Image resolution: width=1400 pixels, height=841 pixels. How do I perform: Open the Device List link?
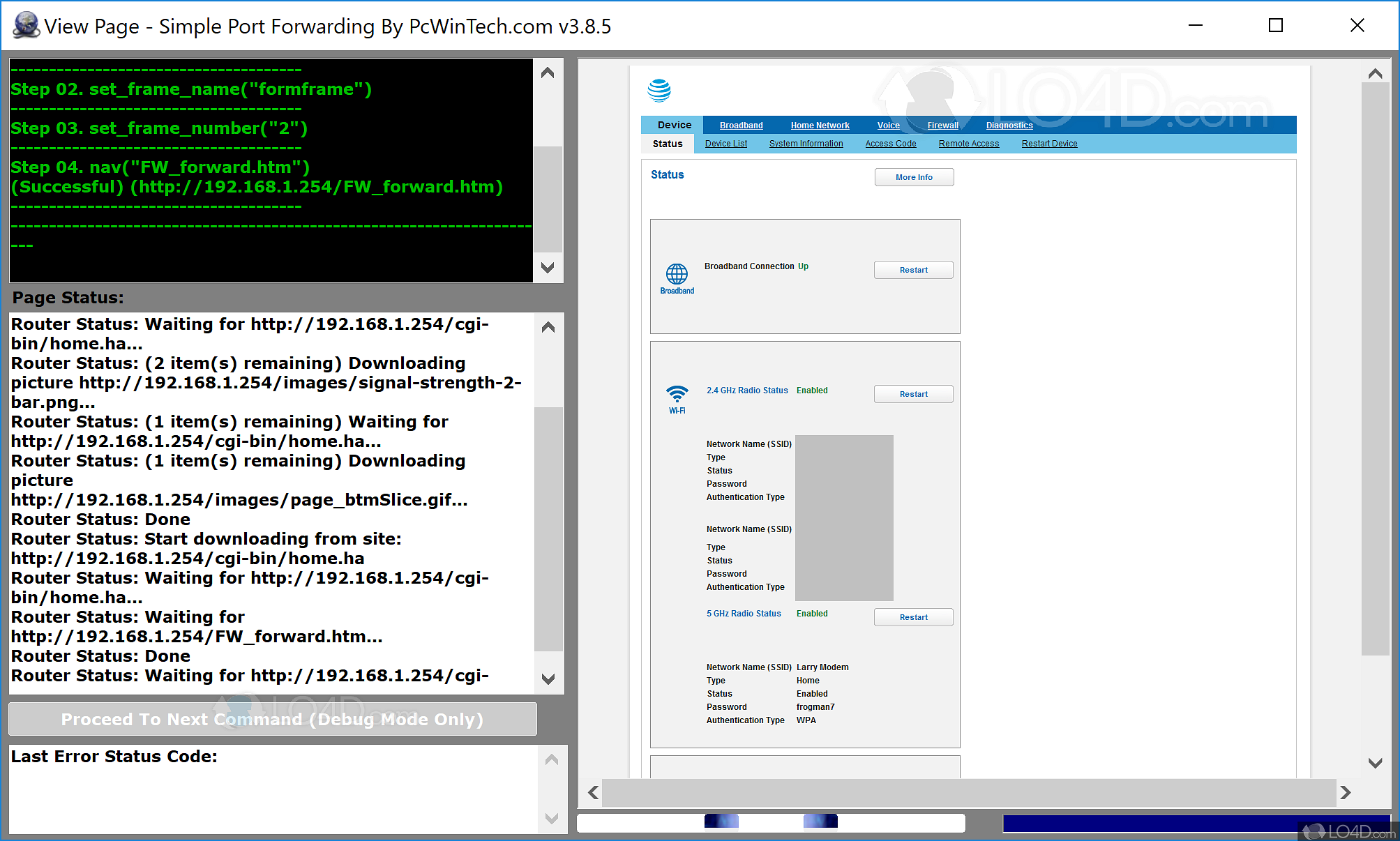click(x=725, y=144)
